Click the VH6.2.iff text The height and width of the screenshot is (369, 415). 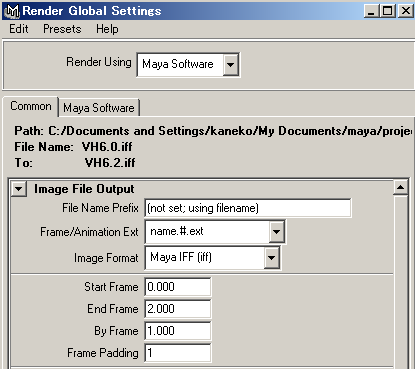(x=110, y=163)
